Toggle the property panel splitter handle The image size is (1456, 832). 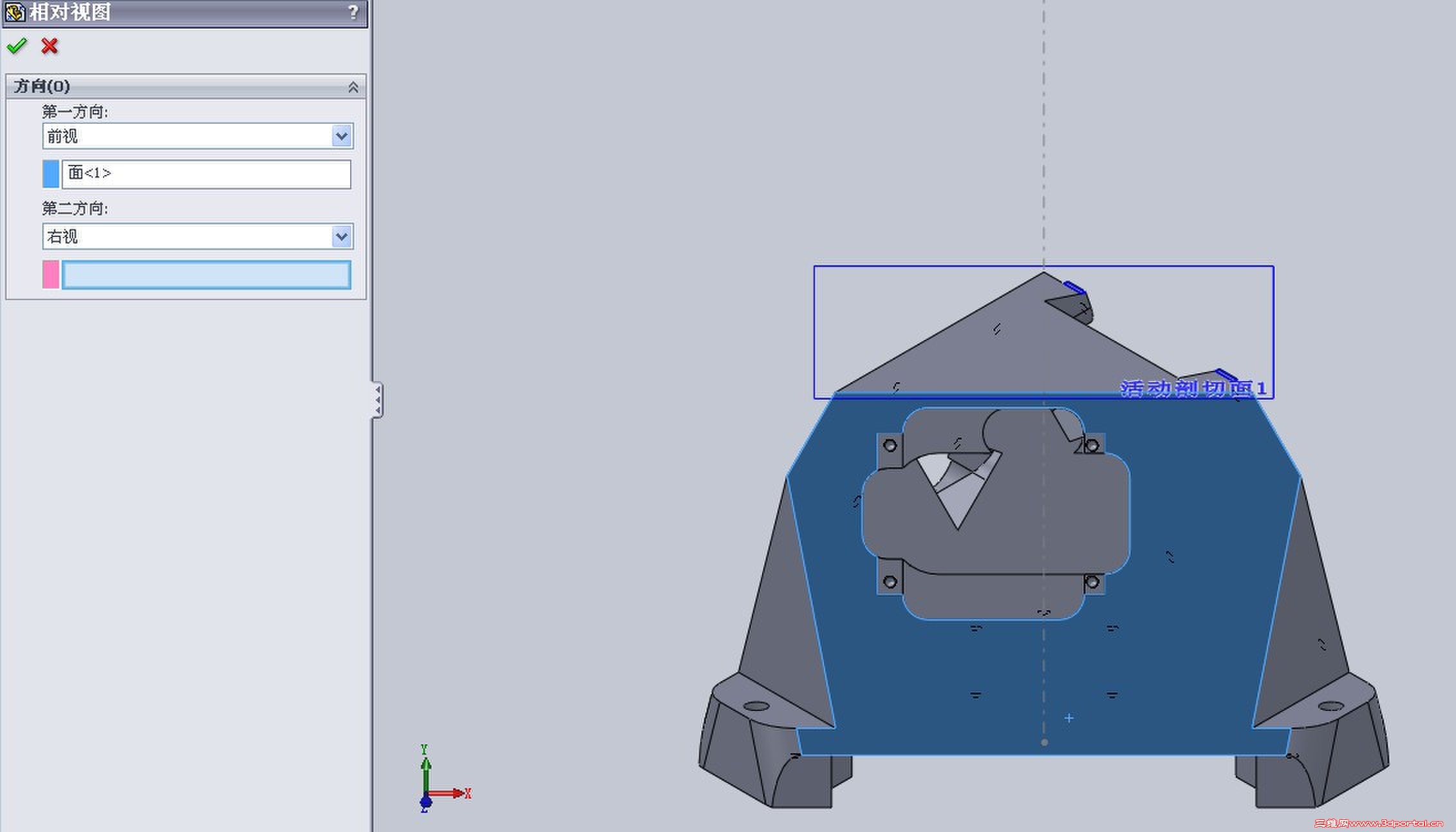(378, 400)
